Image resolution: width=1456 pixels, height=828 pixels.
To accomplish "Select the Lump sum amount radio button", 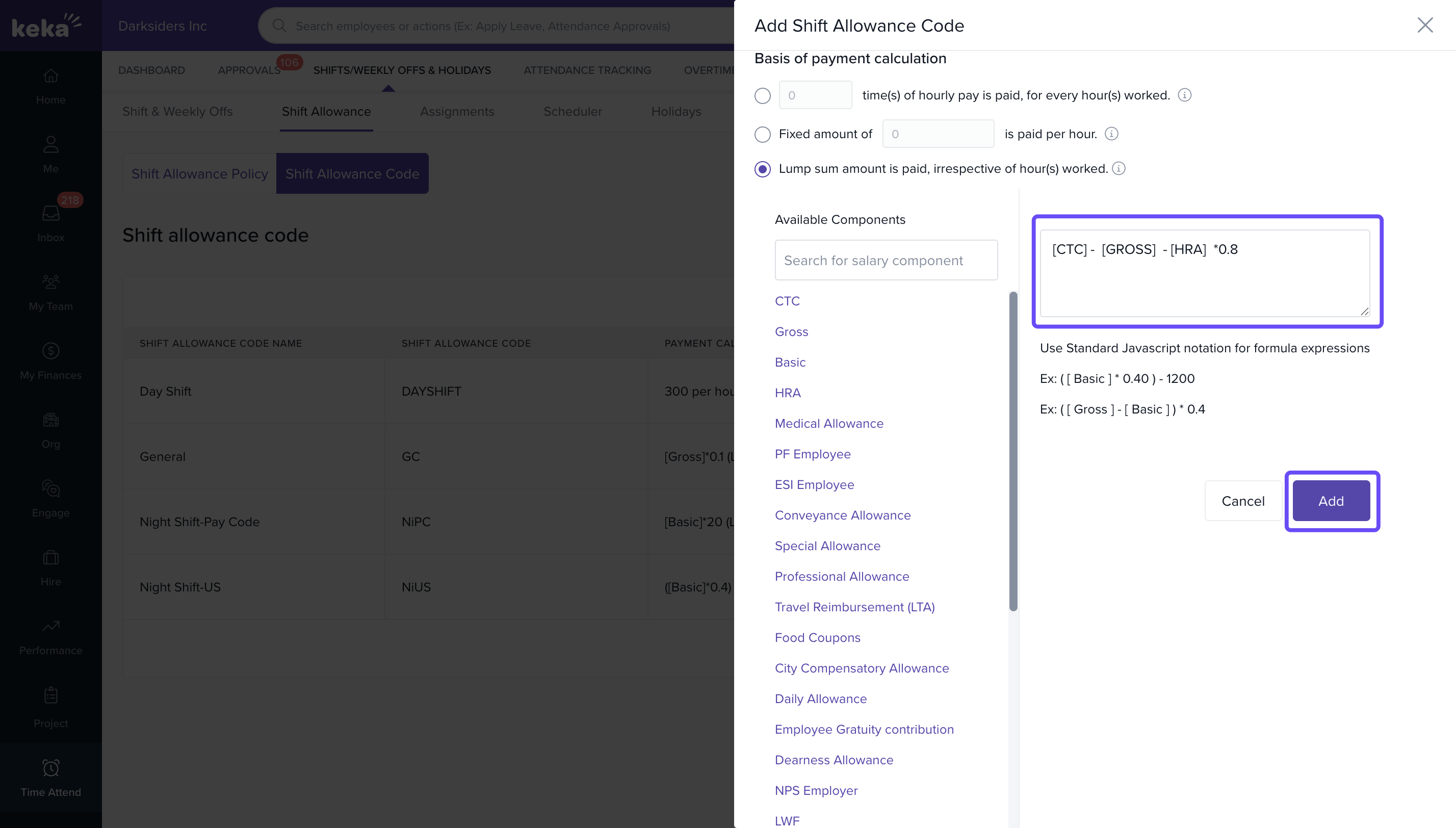I will [762, 169].
